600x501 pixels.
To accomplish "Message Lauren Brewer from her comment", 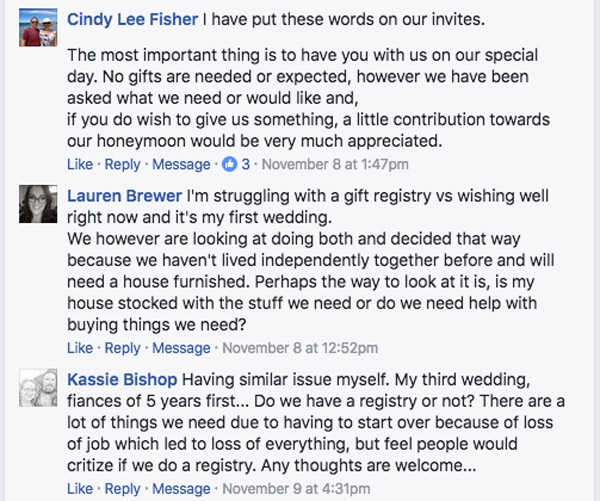I will click(182, 349).
